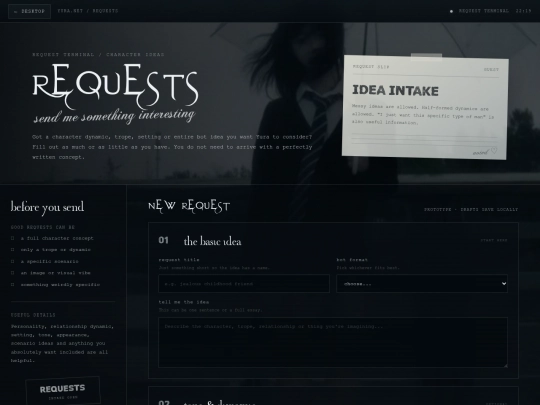Image resolution: width=540 pixels, height=405 pixels.
Task: Click the 'before you send' sidebar heading
Action: pos(47,207)
